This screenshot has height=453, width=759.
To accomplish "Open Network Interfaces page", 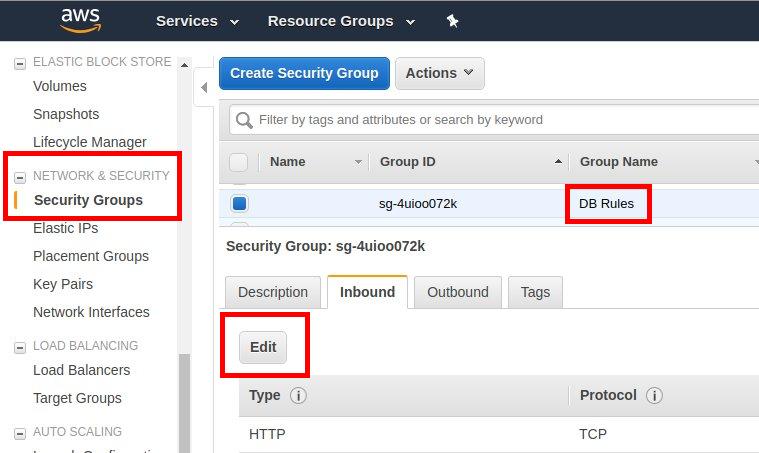I will [x=91, y=312].
